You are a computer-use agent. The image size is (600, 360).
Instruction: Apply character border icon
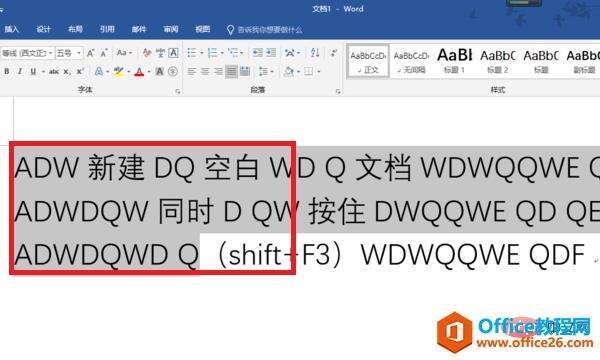click(x=173, y=53)
